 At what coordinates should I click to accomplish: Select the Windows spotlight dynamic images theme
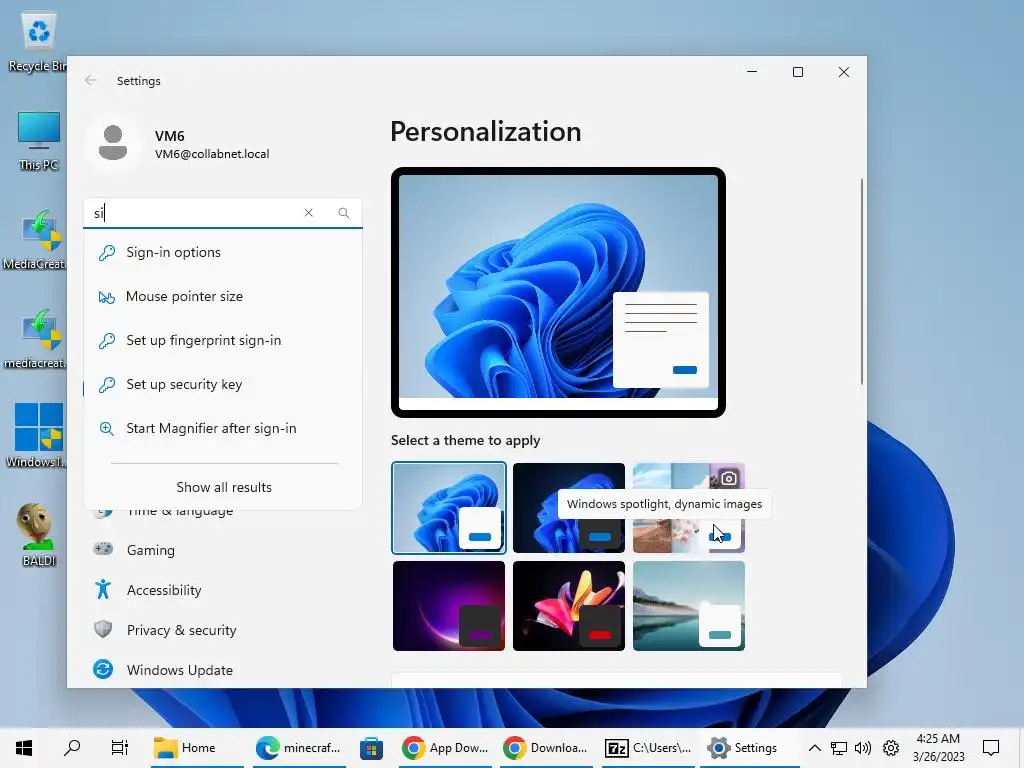(688, 507)
